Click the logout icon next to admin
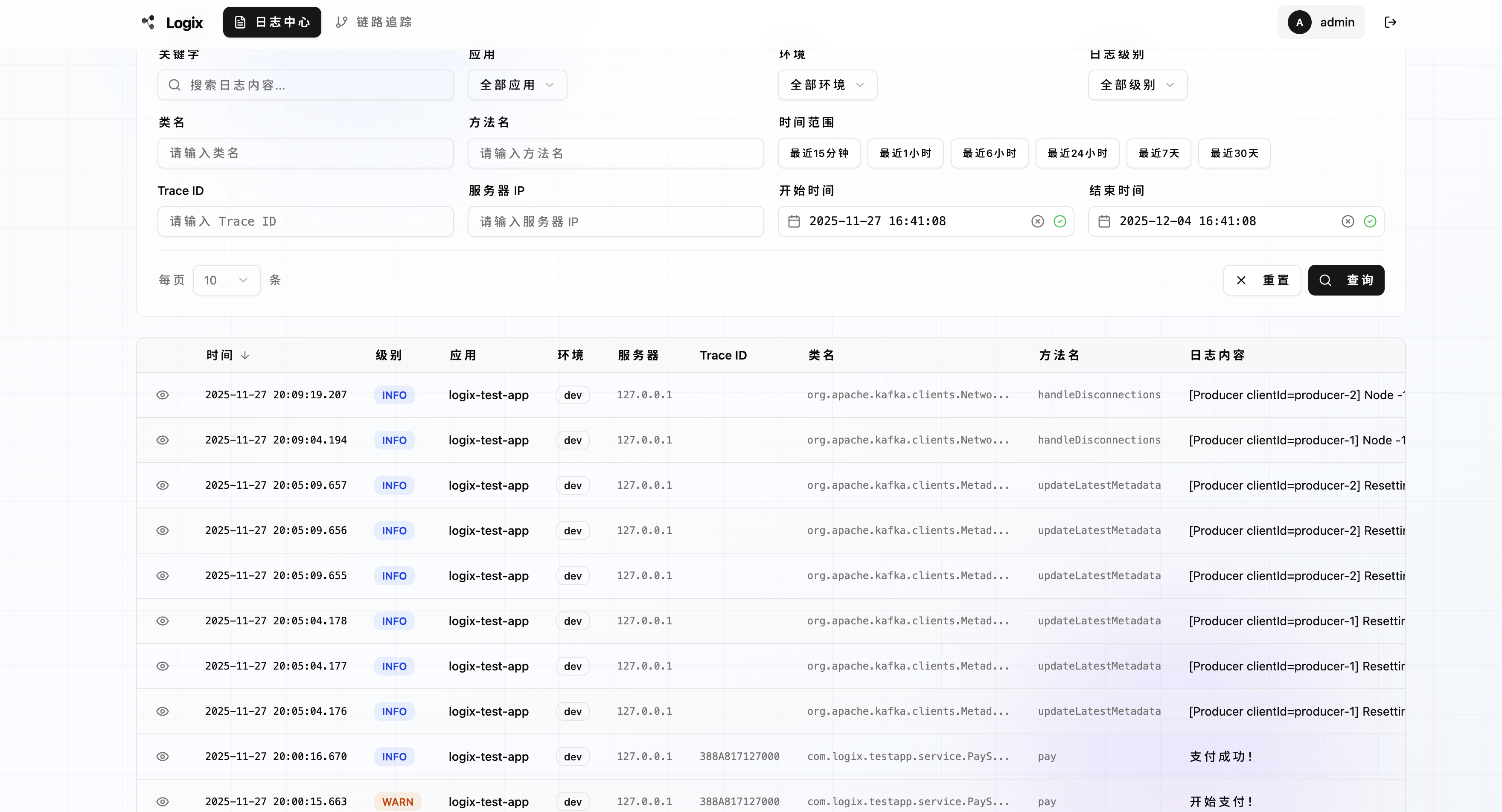Image resolution: width=1502 pixels, height=812 pixels. 1390,22
